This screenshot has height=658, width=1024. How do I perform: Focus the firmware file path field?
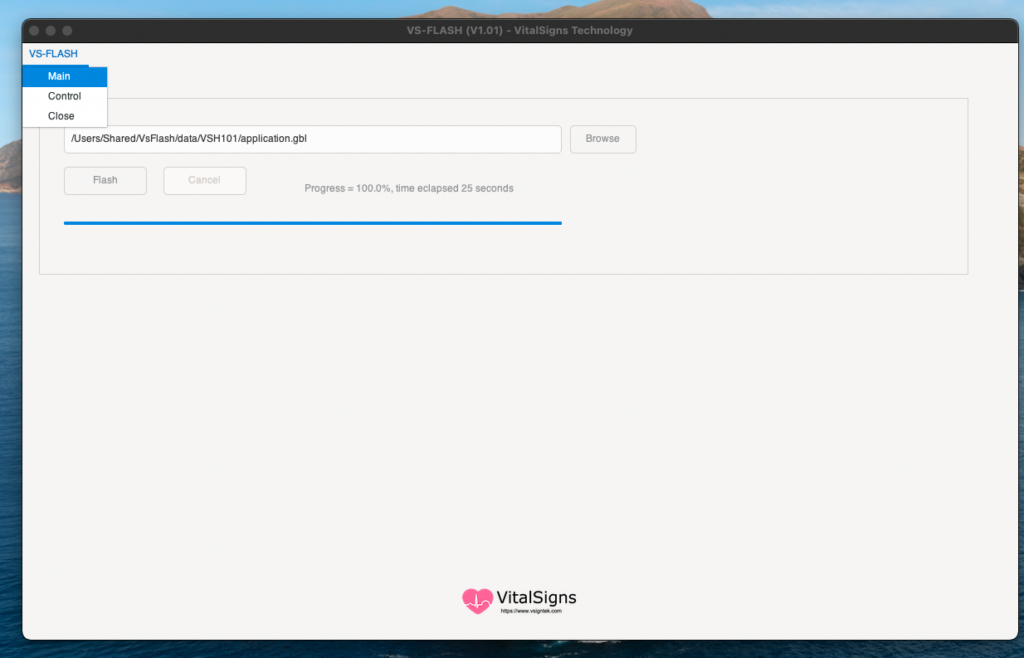pos(312,139)
